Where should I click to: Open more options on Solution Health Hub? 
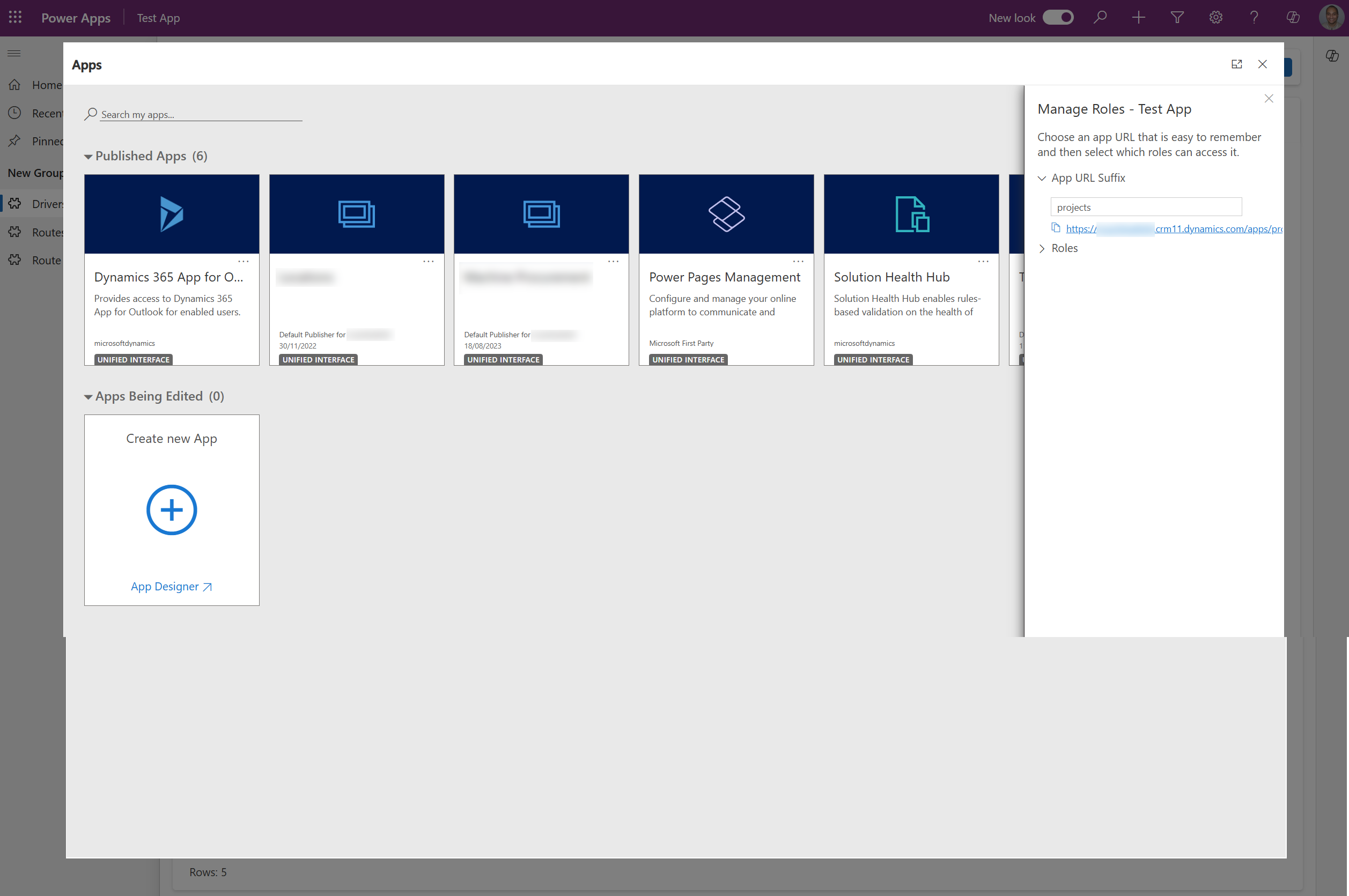tap(983, 261)
